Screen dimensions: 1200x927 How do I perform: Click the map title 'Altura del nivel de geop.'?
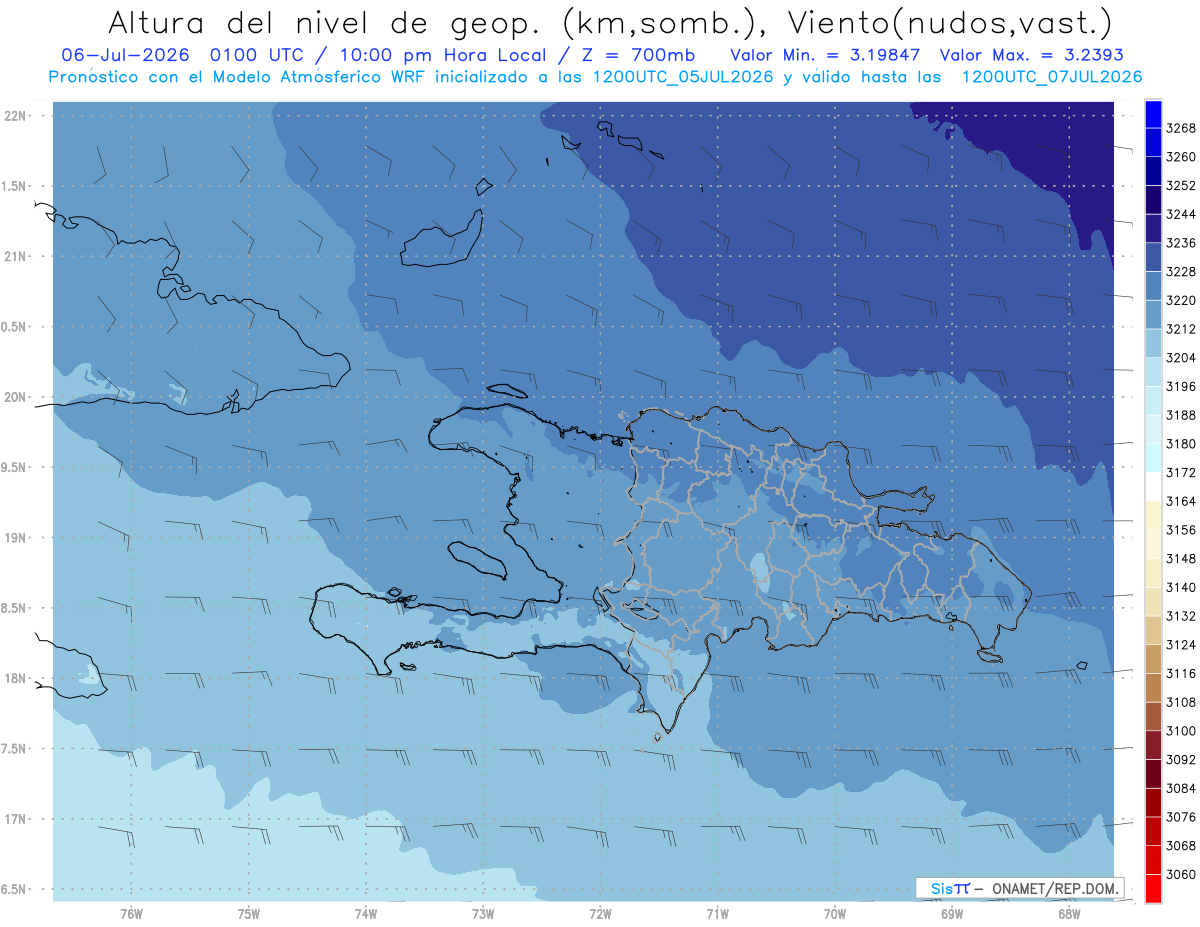325,22
